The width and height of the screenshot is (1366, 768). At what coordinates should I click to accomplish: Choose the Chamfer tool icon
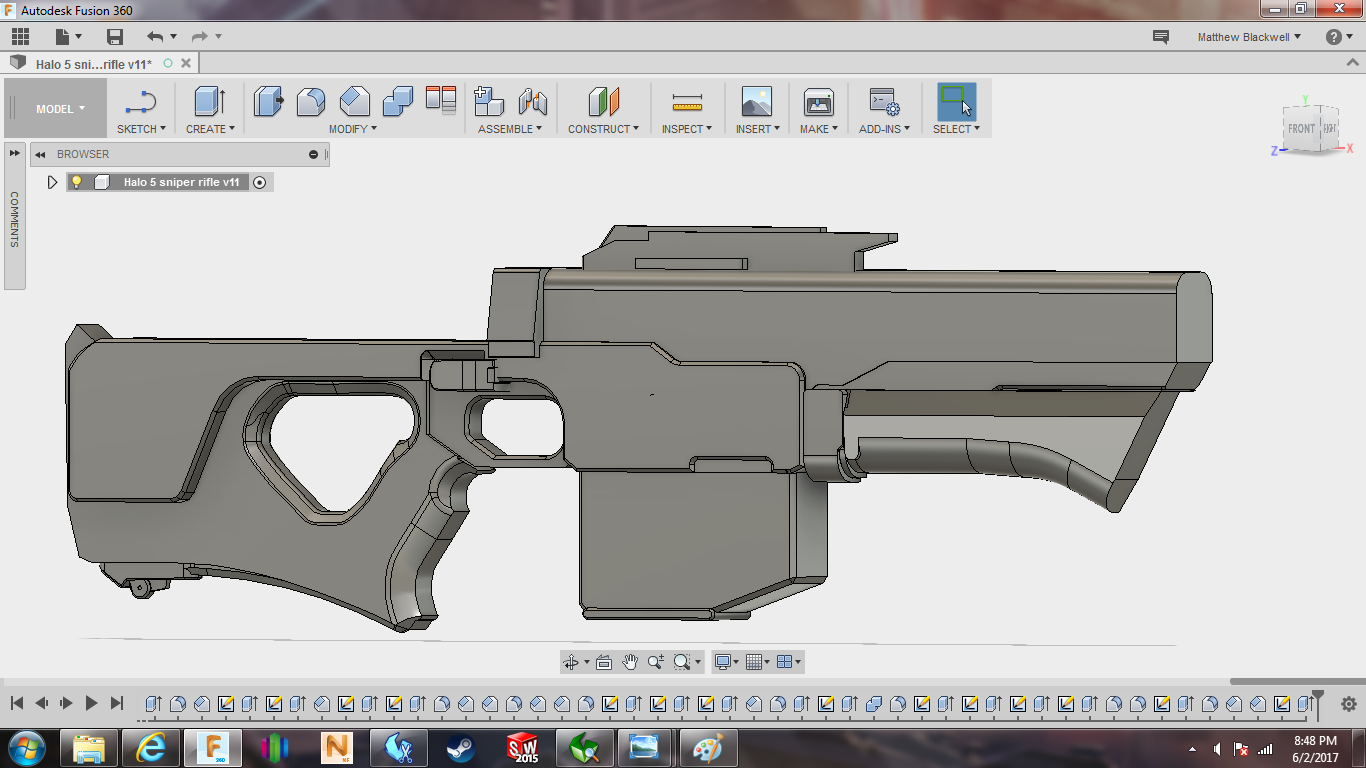click(354, 102)
